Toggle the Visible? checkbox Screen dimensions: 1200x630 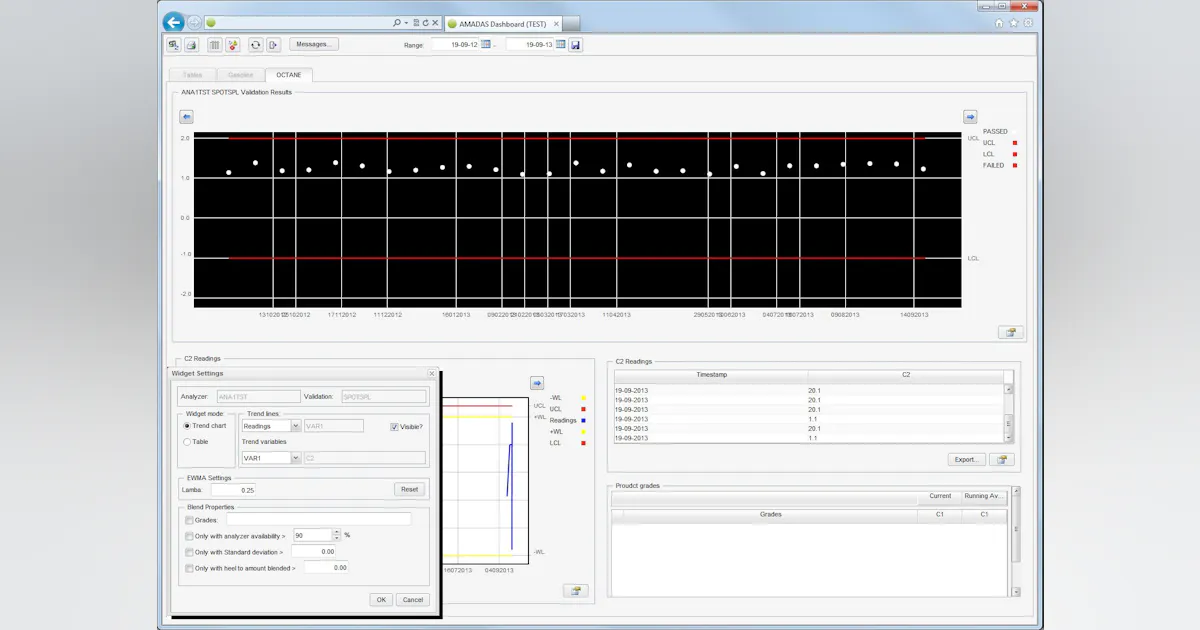(x=394, y=426)
